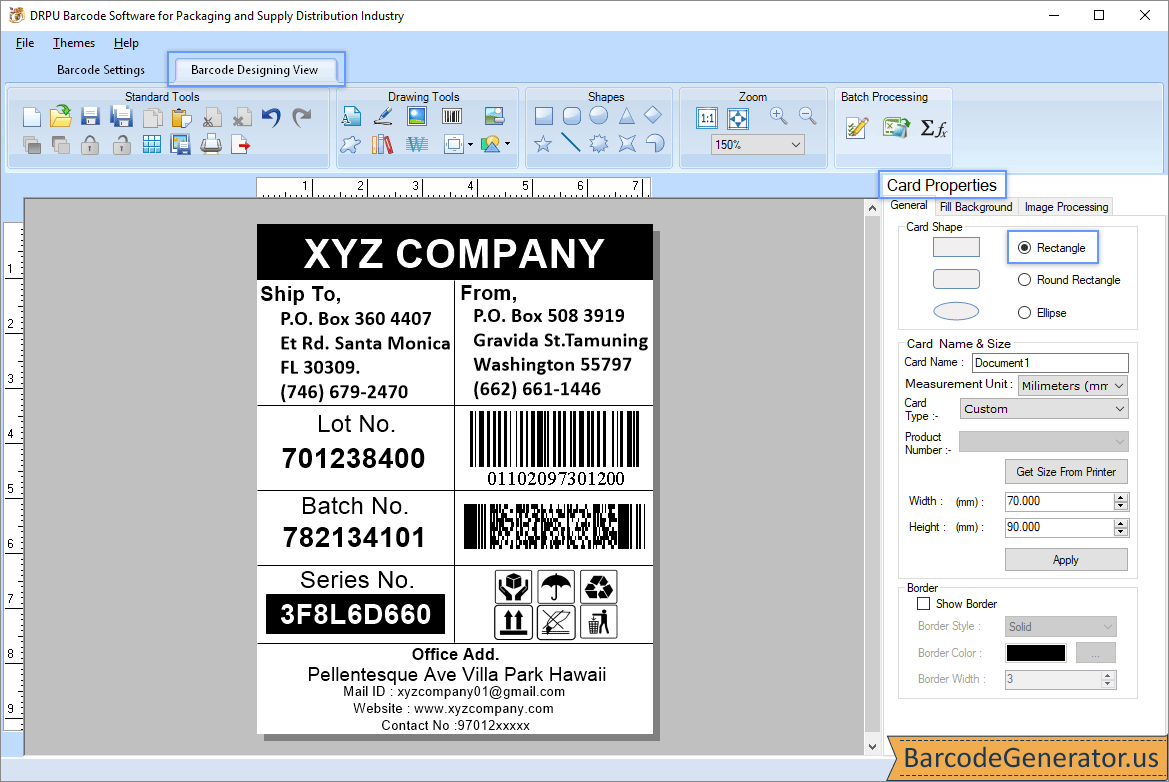Select the line drawing tool

tap(570, 142)
